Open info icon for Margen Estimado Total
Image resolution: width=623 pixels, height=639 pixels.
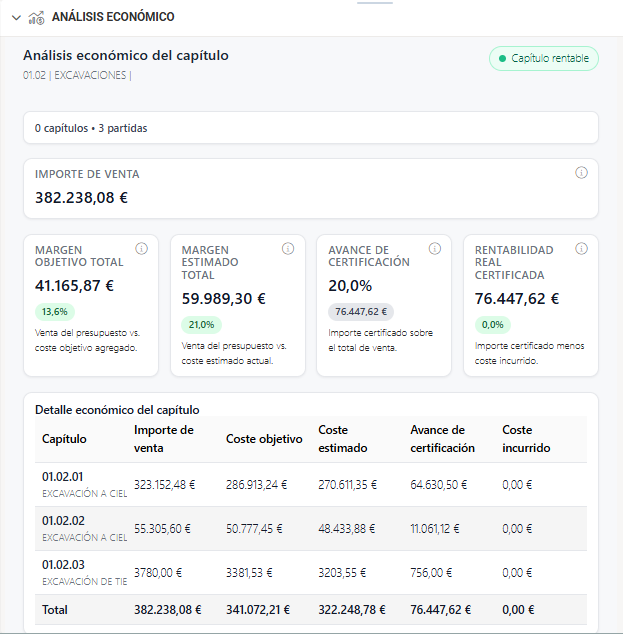click(x=288, y=249)
